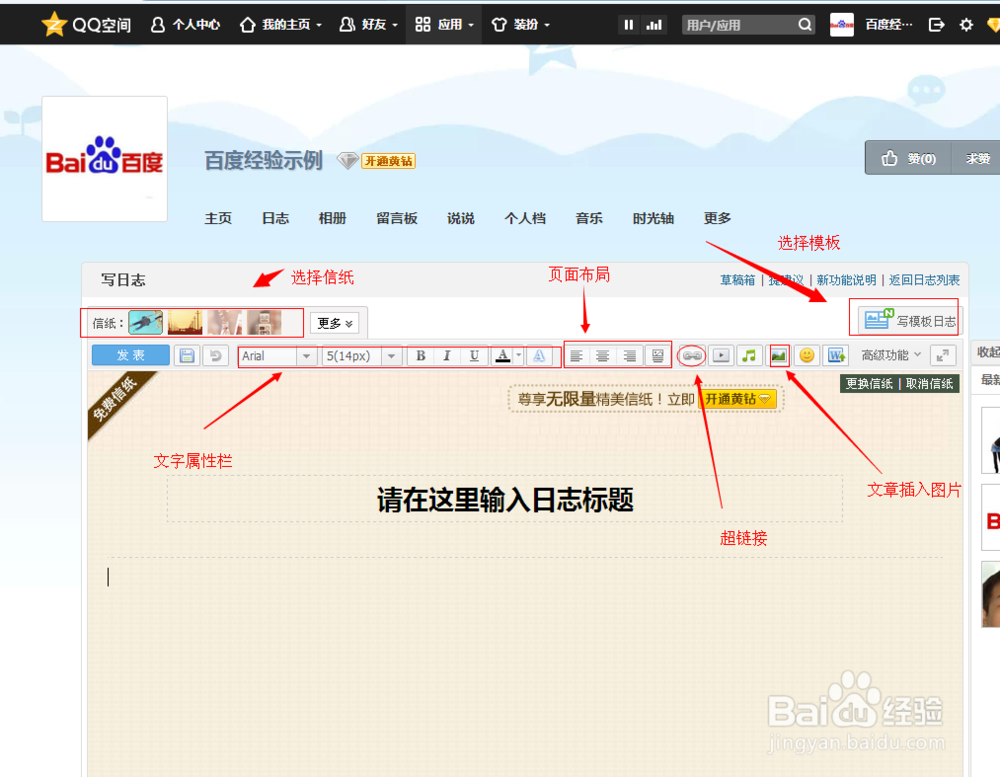Viewport: 1000px width, 777px height.
Task: Toggle underline formatting
Action: tap(474, 355)
